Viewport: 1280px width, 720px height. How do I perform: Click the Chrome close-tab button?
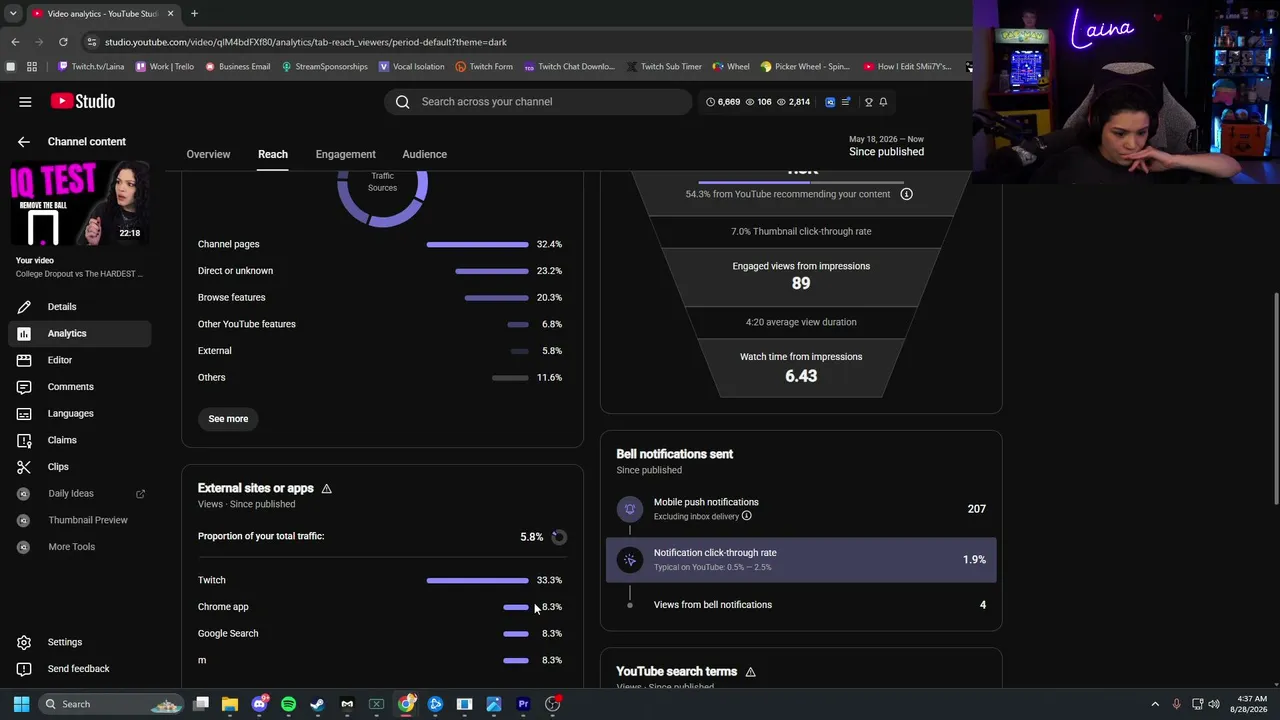pyautogui.click(x=171, y=14)
